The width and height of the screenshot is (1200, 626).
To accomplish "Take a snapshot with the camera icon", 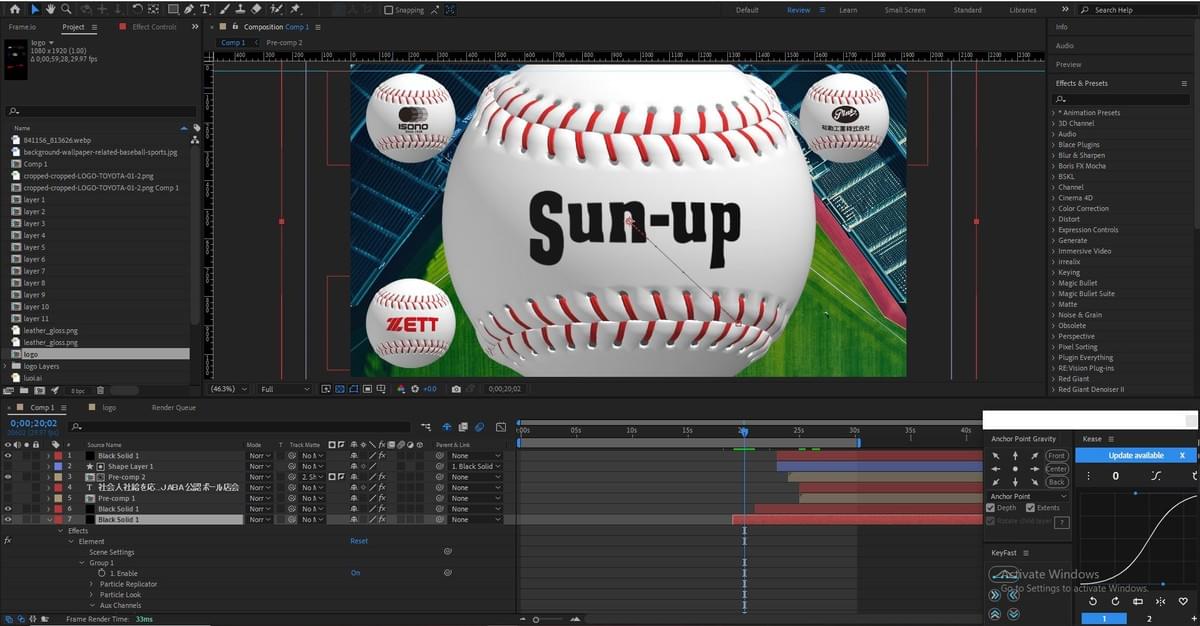I will click(456, 389).
